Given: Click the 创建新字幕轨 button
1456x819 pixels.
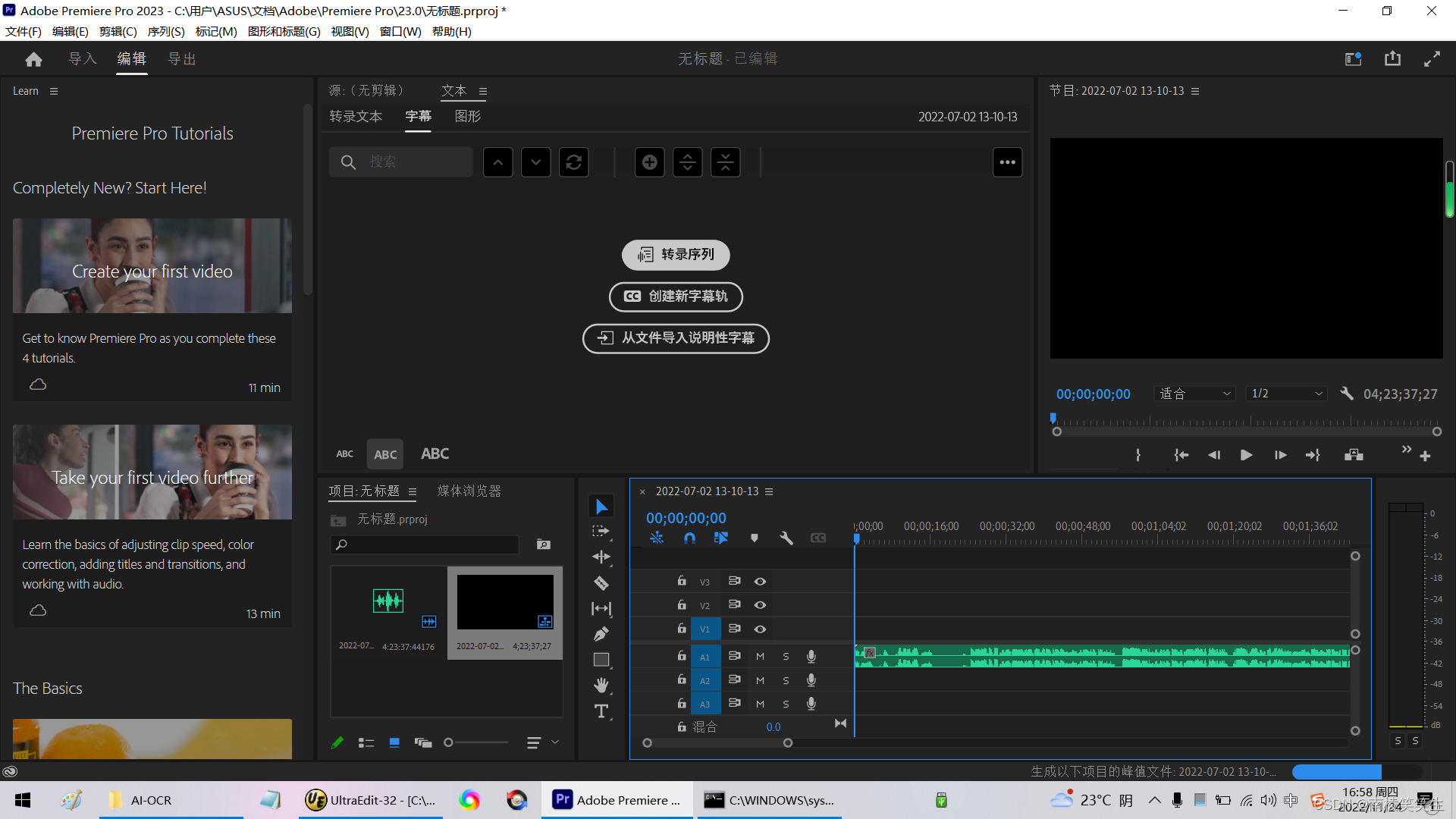Looking at the screenshot, I should [676, 297].
